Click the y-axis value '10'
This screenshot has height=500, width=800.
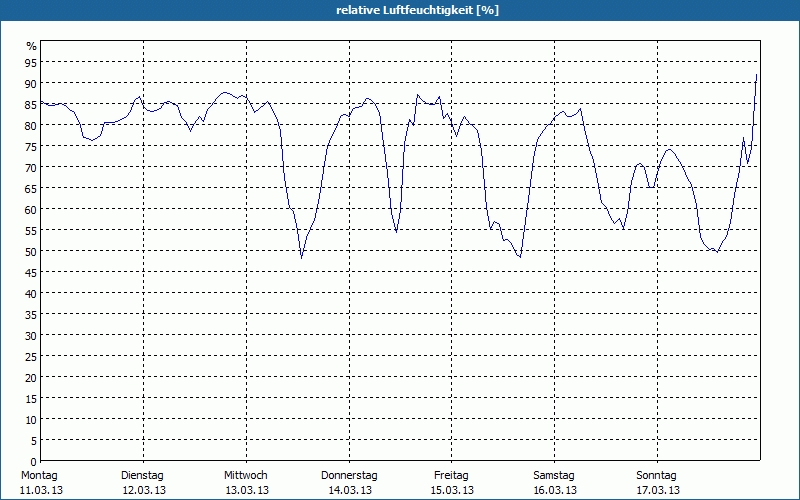(31, 419)
